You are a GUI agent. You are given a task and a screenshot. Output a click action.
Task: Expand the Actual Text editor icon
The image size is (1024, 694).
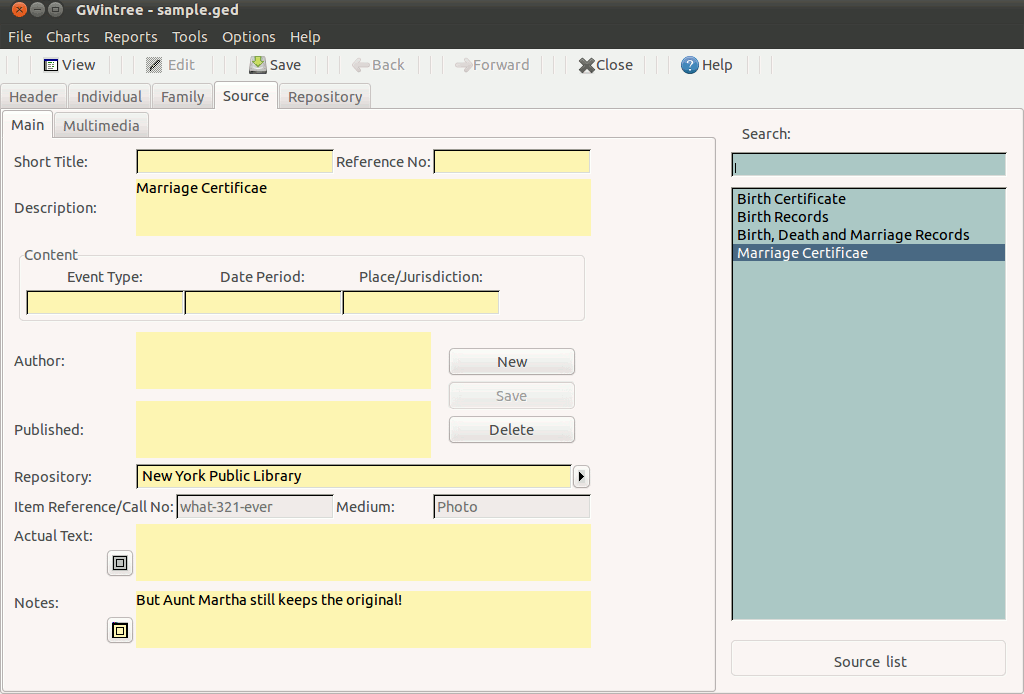120,563
